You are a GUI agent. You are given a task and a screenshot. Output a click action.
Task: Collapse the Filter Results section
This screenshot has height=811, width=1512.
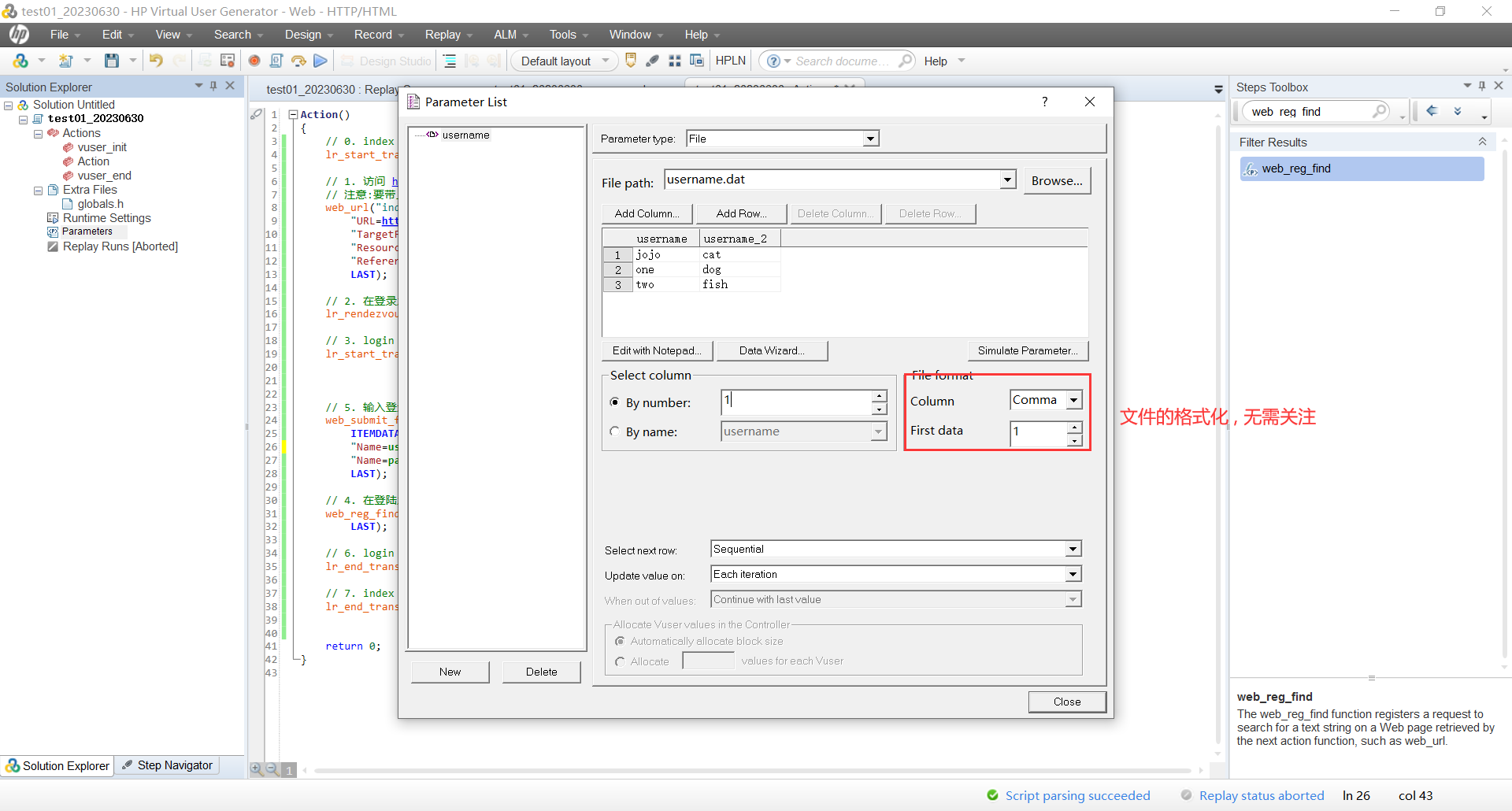pyautogui.click(x=1482, y=142)
